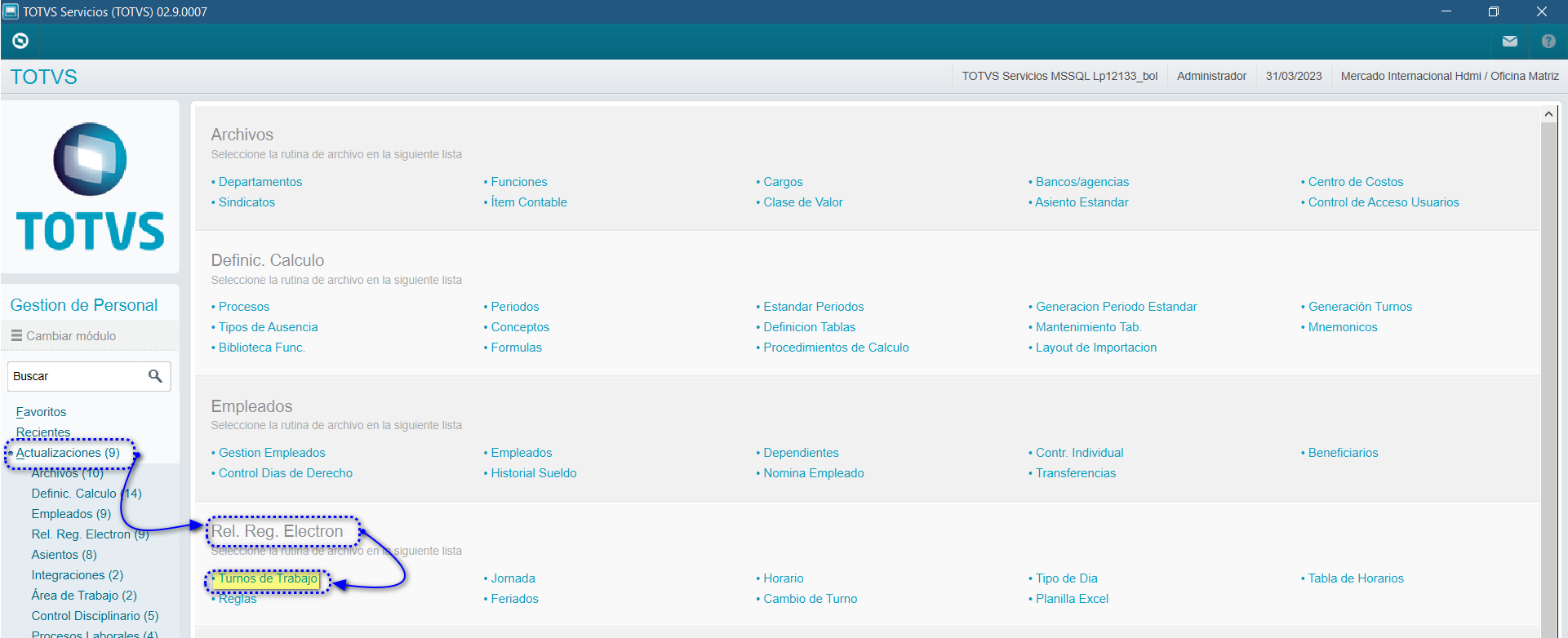Expand Empleados (9) in sidebar
This screenshot has width=1568, height=638.
pos(71,514)
